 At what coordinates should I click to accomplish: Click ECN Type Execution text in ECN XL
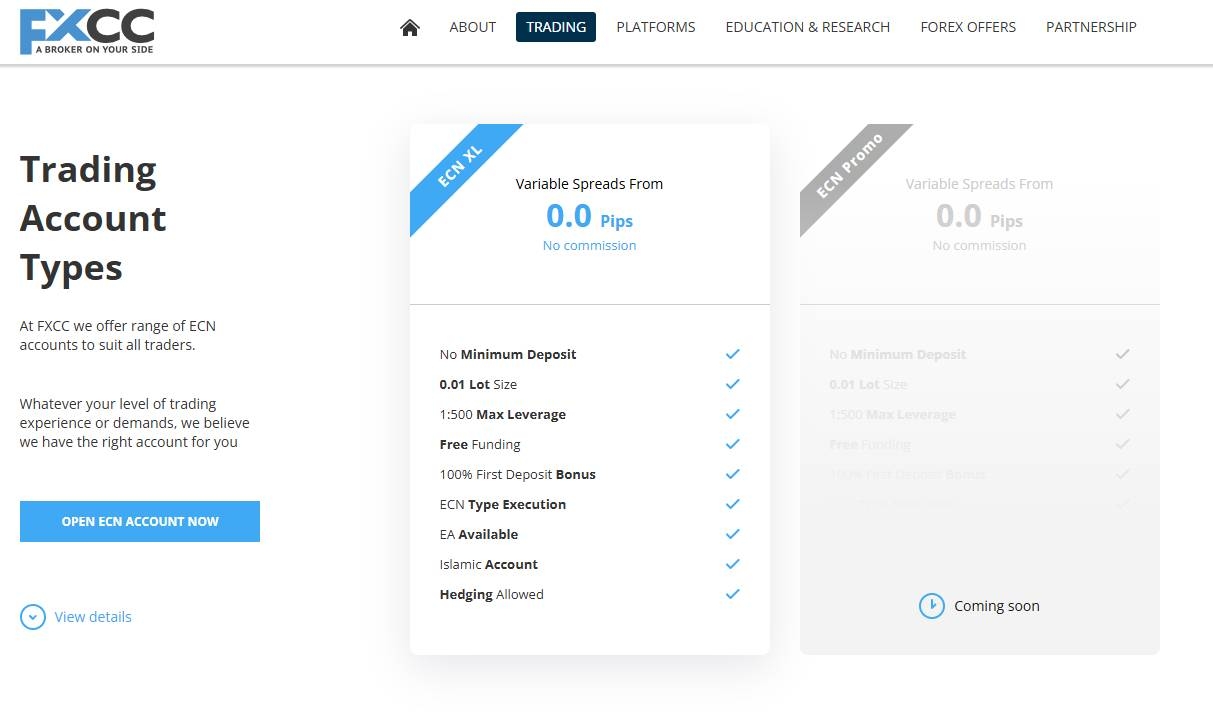pos(503,504)
